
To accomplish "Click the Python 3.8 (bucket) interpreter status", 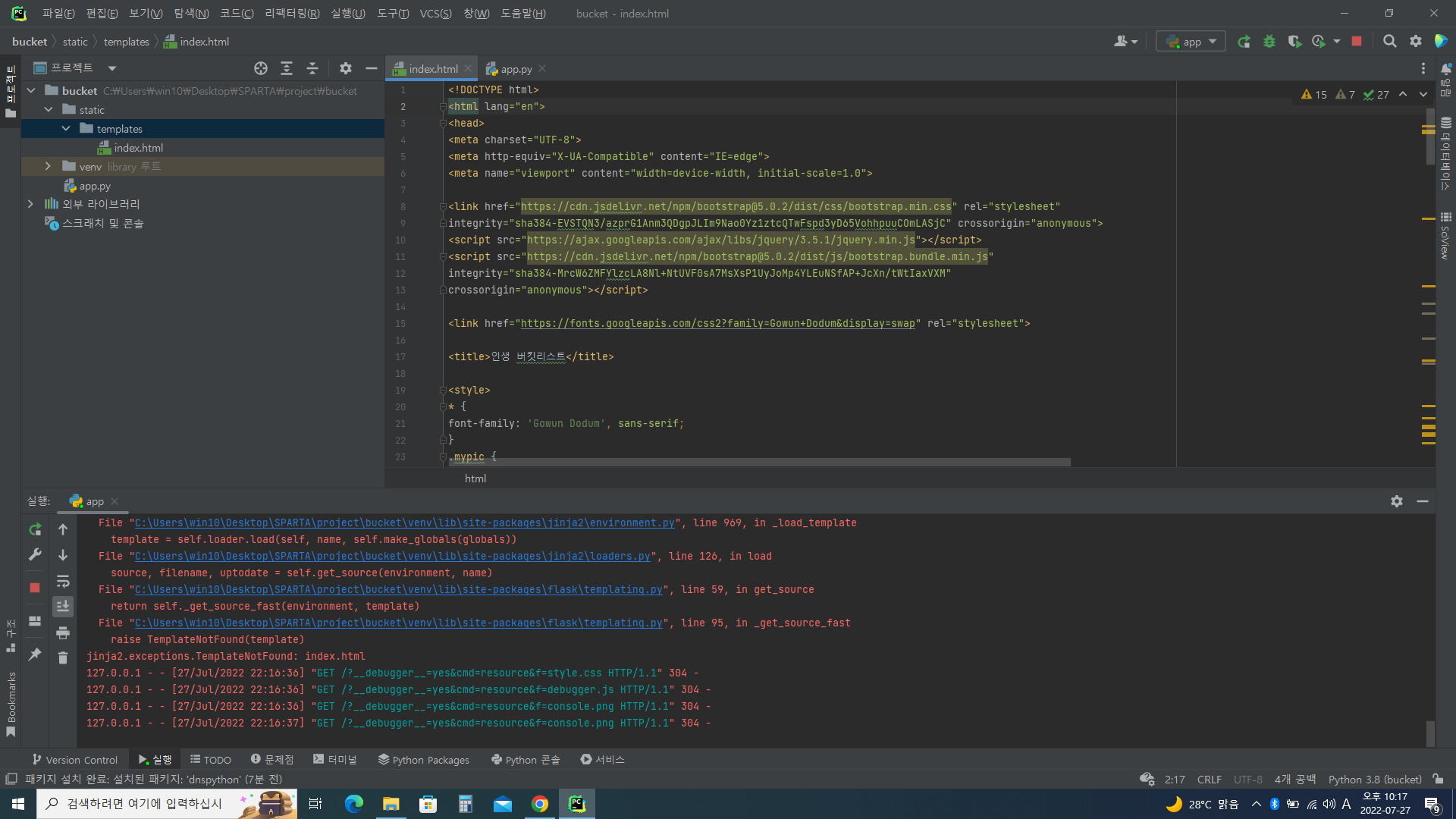I will click(x=1375, y=779).
